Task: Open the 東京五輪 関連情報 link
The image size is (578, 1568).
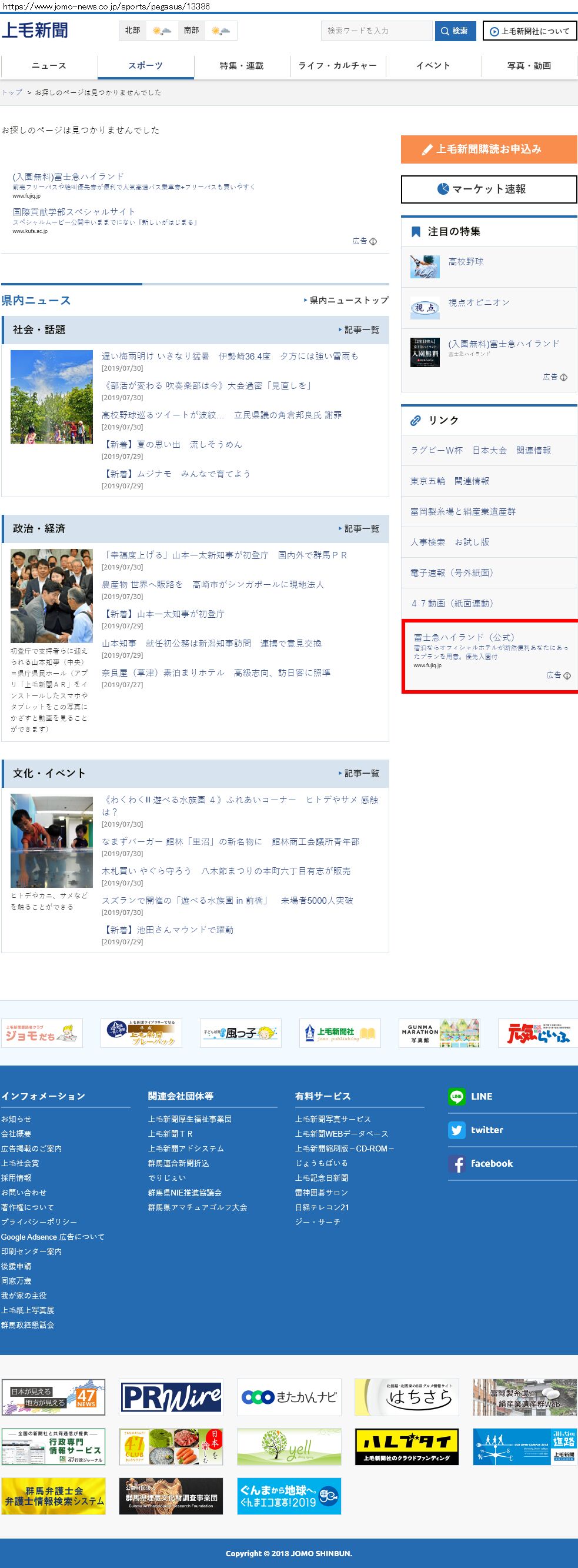Action: 450,481
